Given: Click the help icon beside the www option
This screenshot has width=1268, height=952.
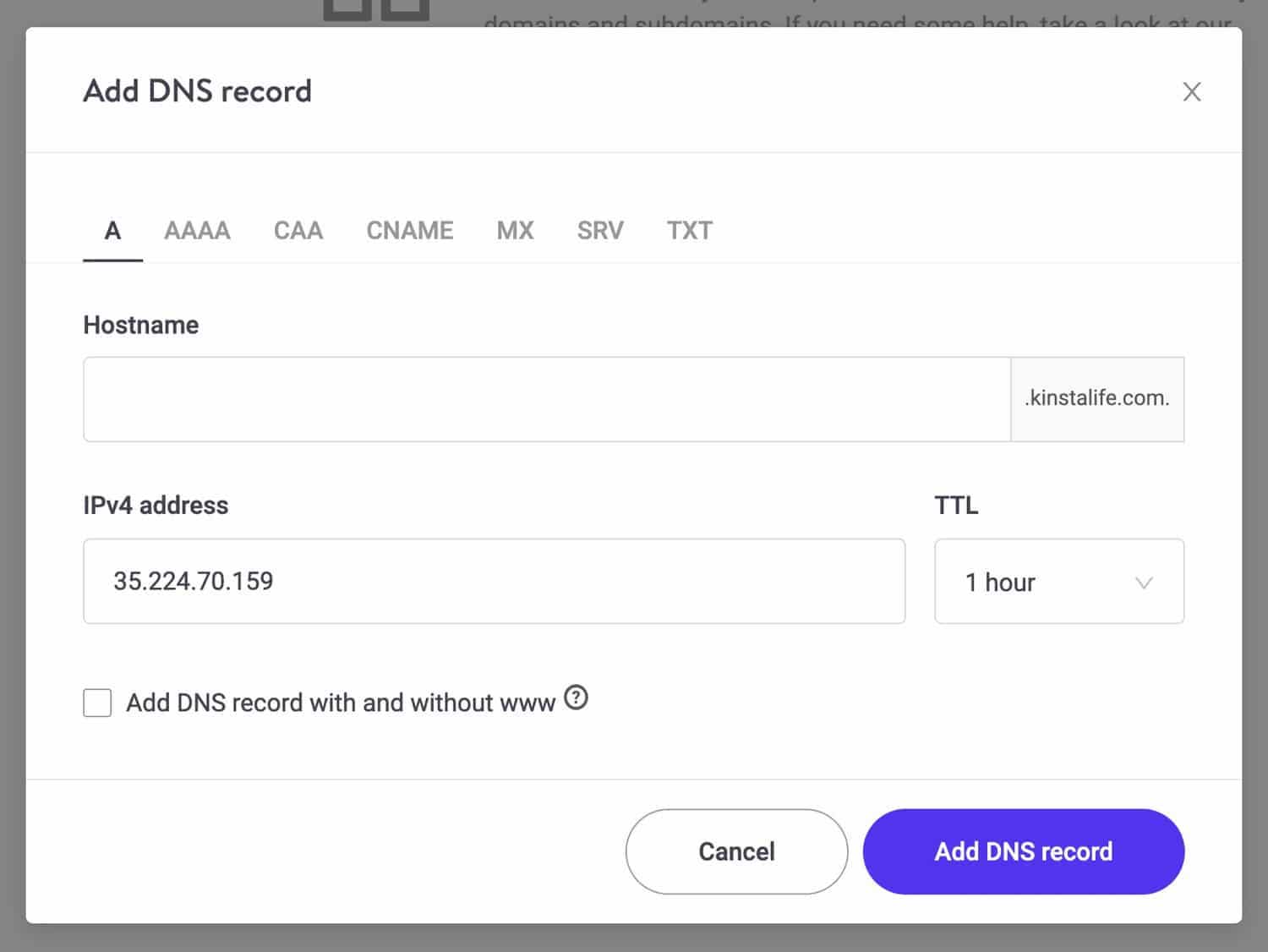Looking at the screenshot, I should [576, 698].
